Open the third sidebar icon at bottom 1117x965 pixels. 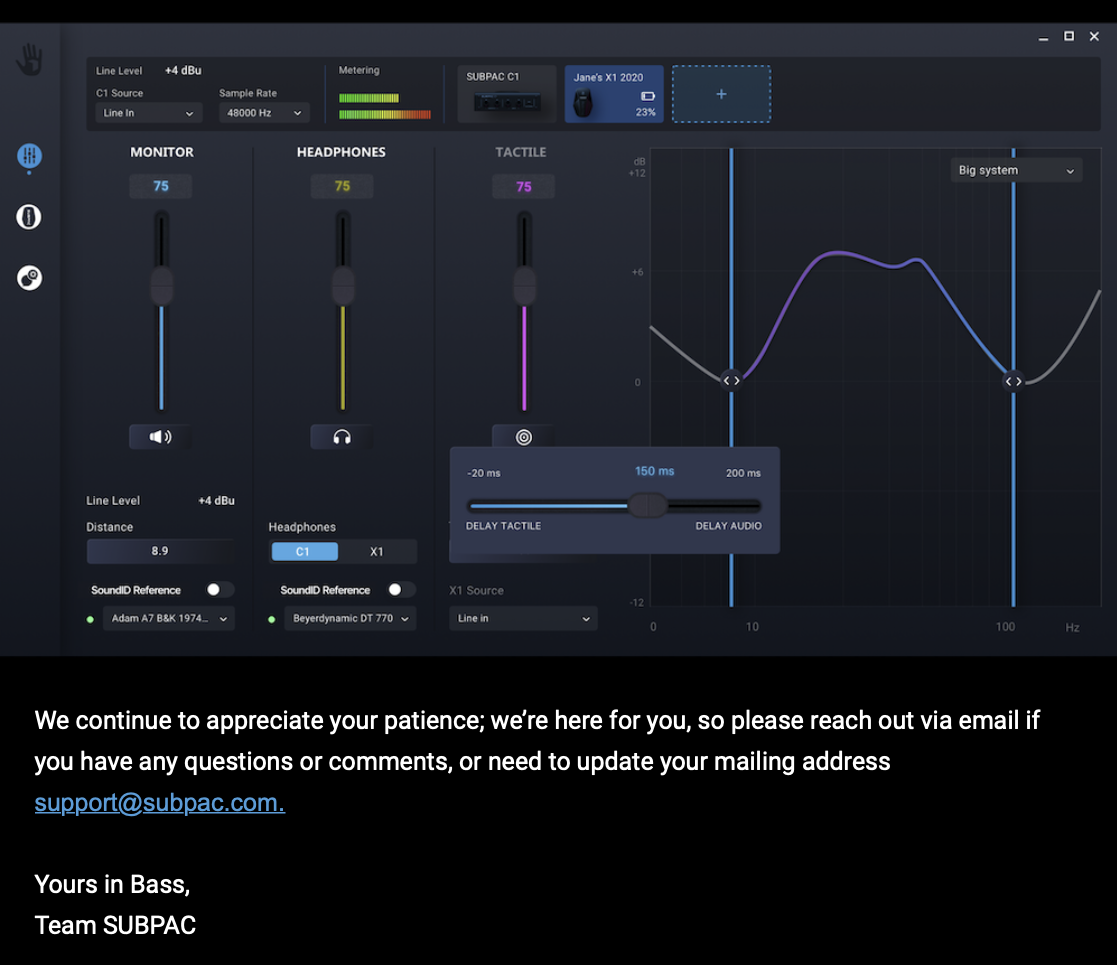coord(29,278)
